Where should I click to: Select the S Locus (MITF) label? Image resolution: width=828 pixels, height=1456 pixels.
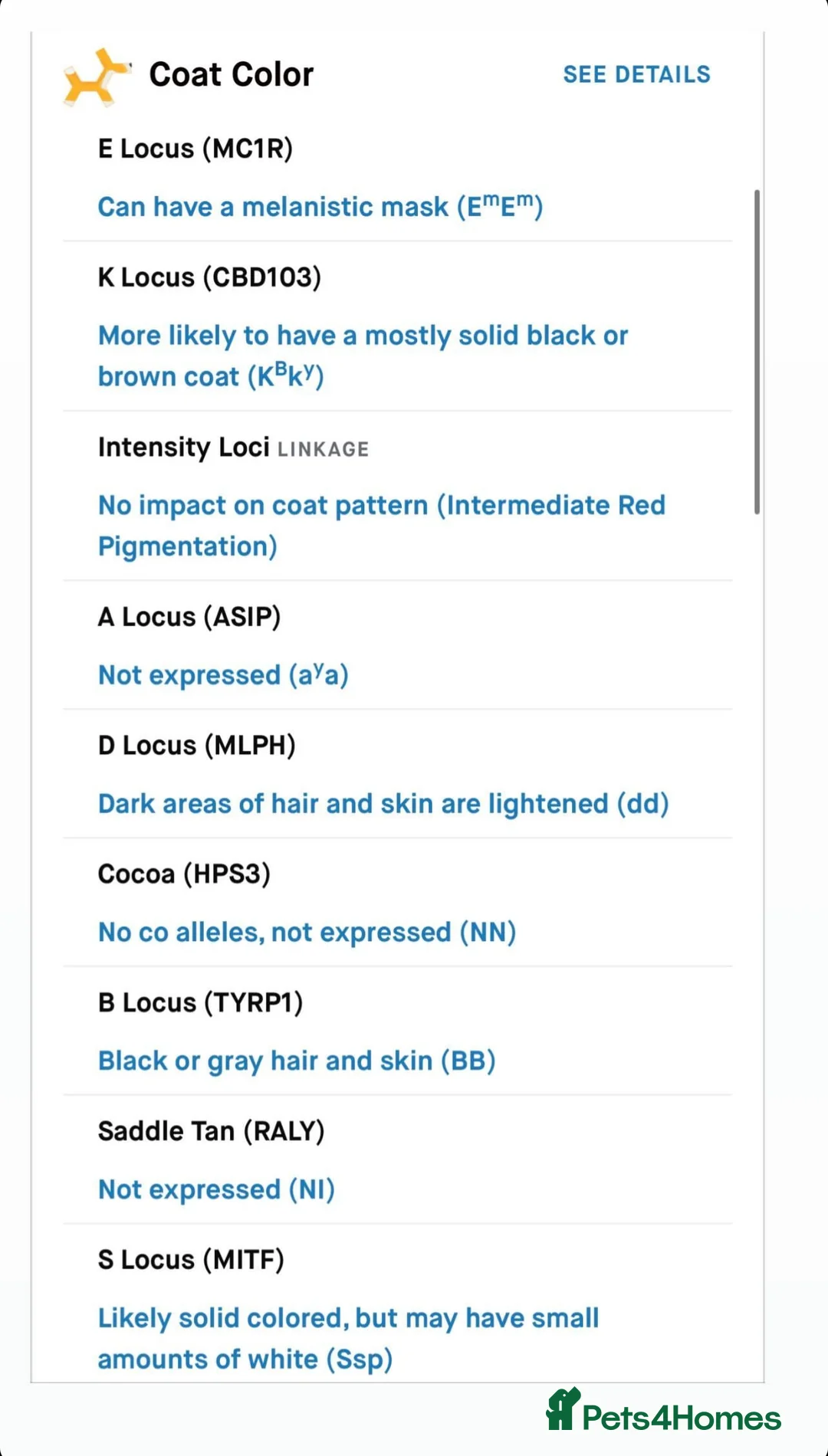click(191, 1260)
